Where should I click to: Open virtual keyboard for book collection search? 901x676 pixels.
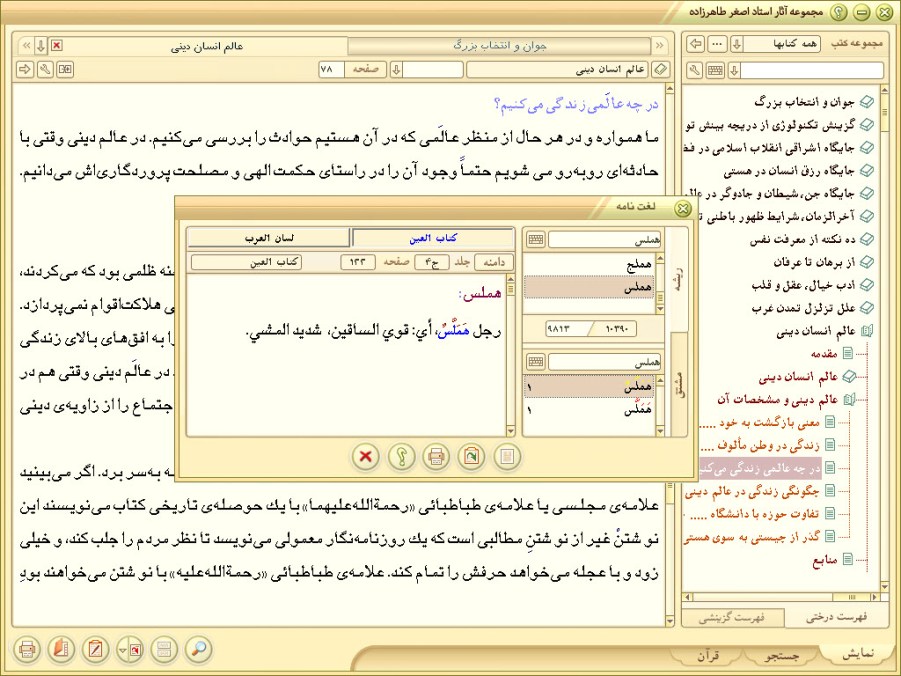point(715,70)
